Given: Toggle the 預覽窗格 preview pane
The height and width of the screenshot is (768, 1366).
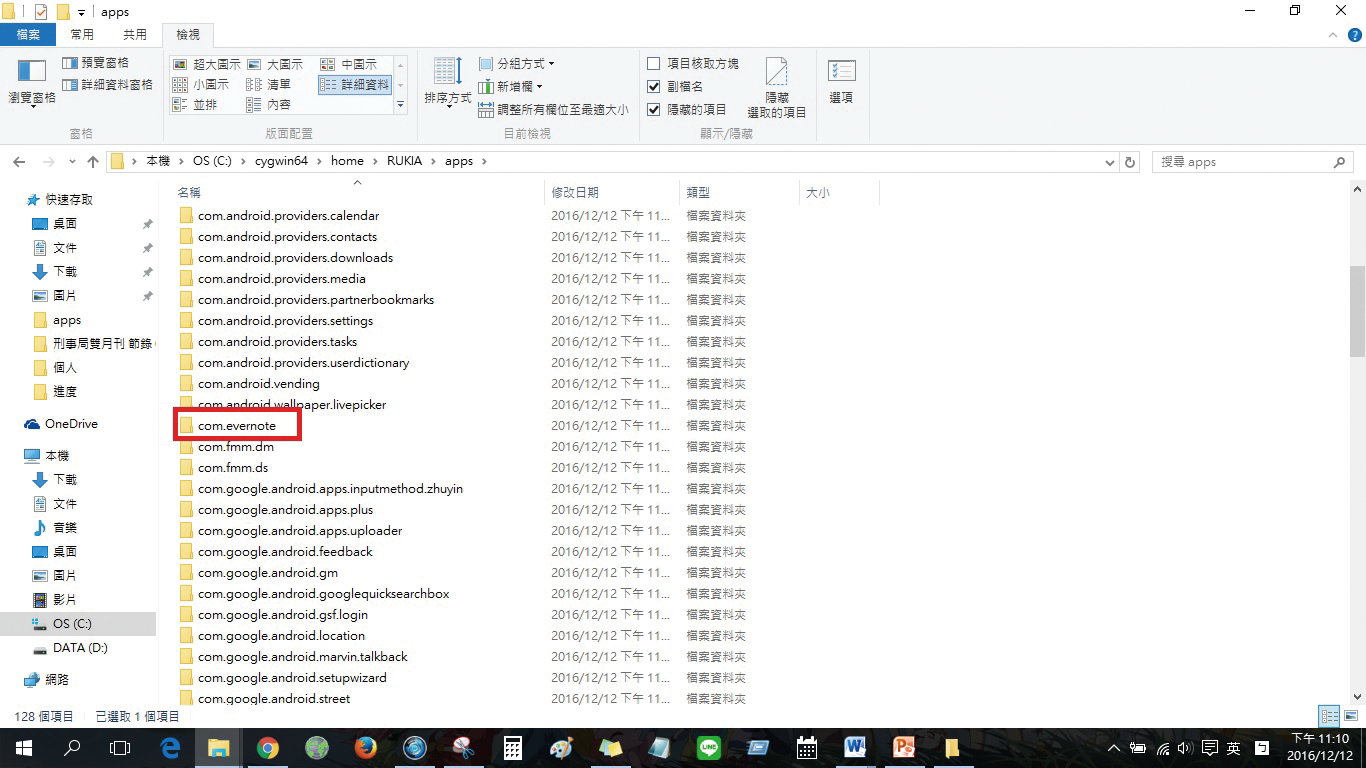Looking at the screenshot, I should tap(96, 63).
